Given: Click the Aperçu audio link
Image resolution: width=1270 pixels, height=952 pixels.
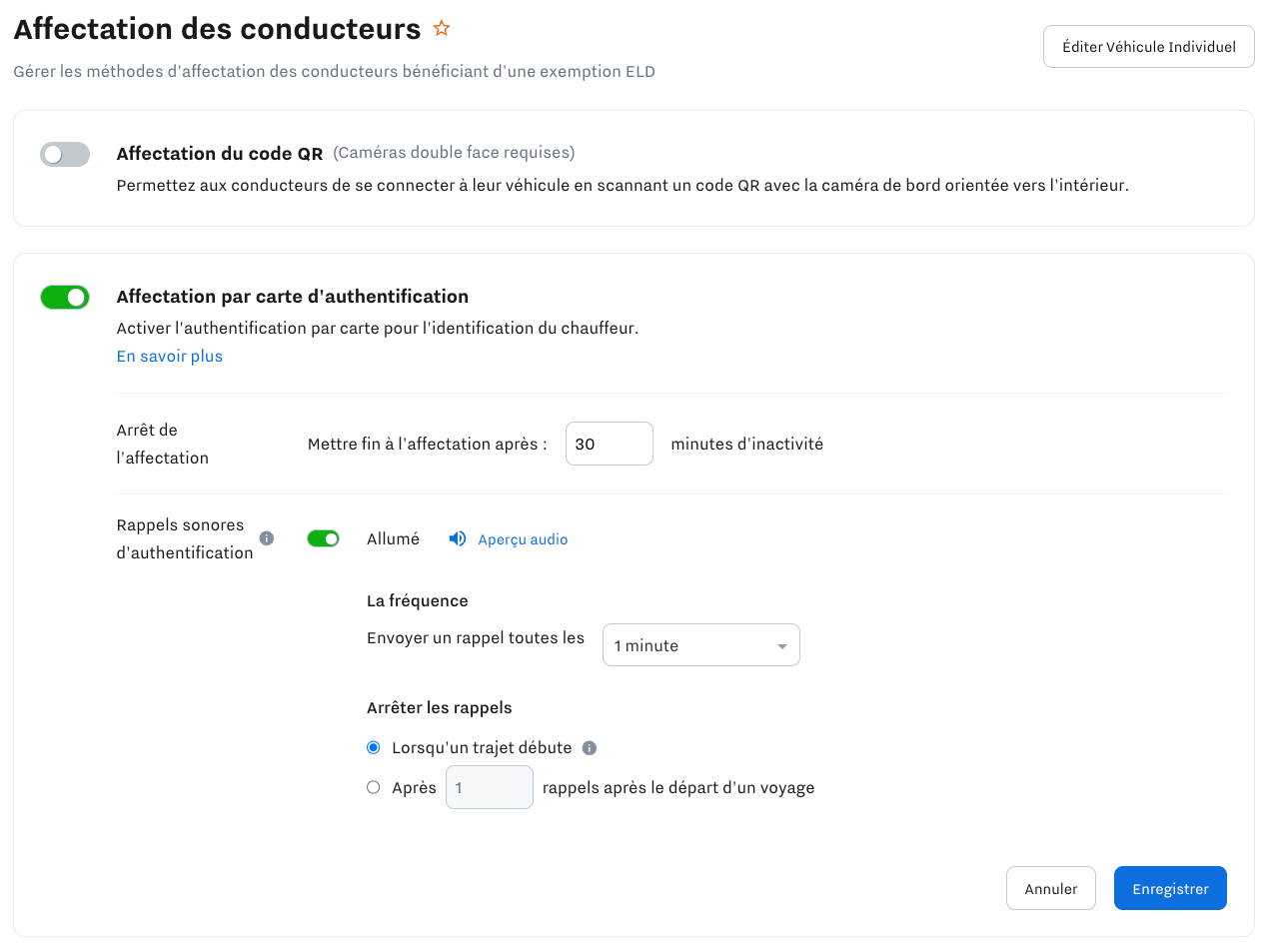Looking at the screenshot, I should (522, 538).
